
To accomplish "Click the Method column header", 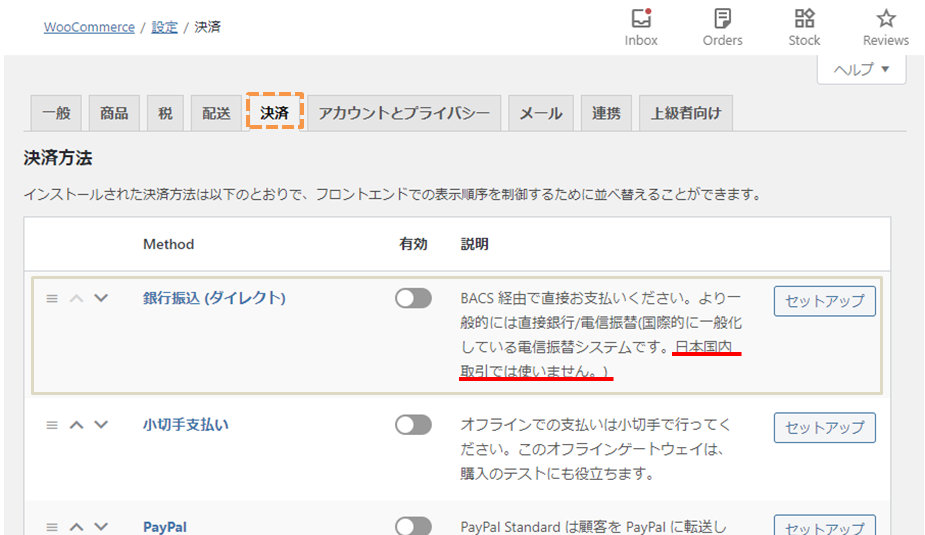I will (168, 244).
